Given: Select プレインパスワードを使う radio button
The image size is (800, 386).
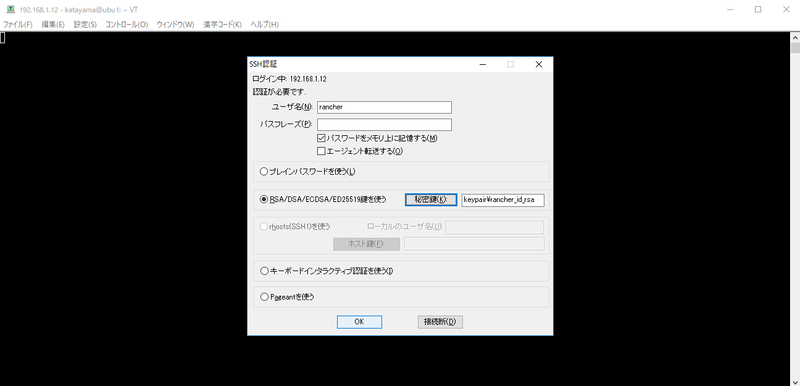Looking at the screenshot, I should 264,172.
